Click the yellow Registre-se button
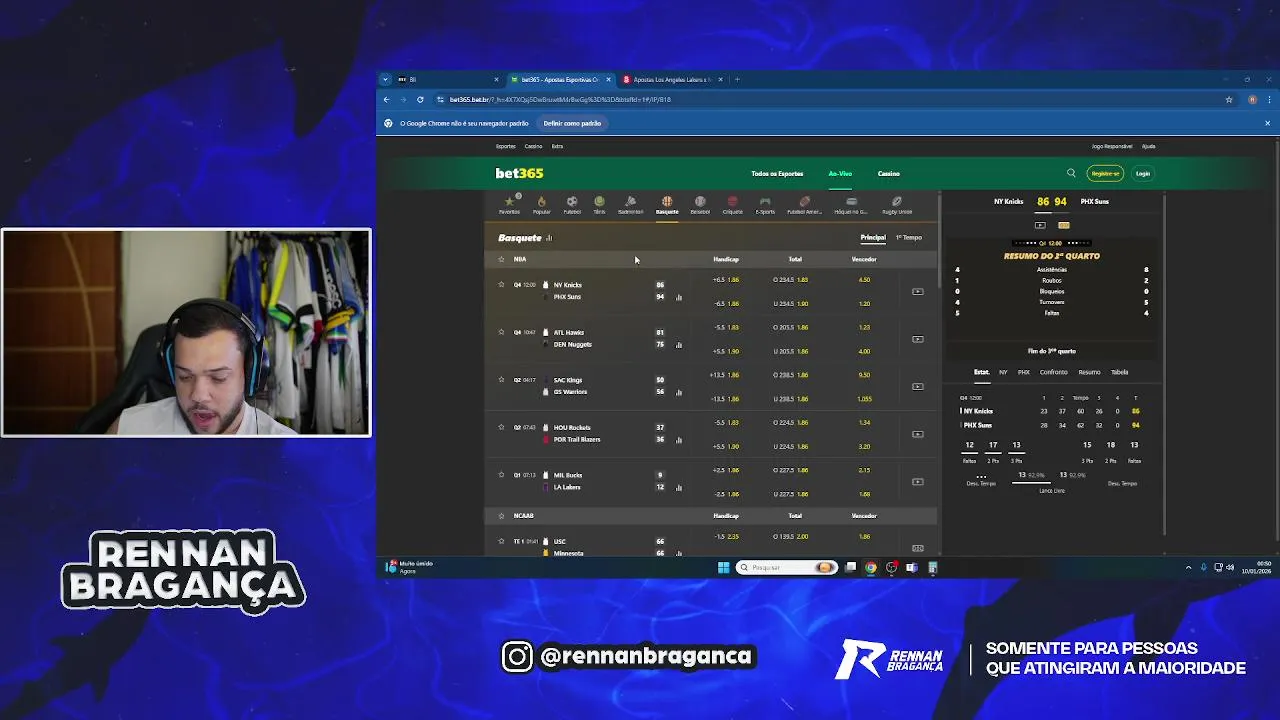1280x720 pixels. click(1105, 173)
